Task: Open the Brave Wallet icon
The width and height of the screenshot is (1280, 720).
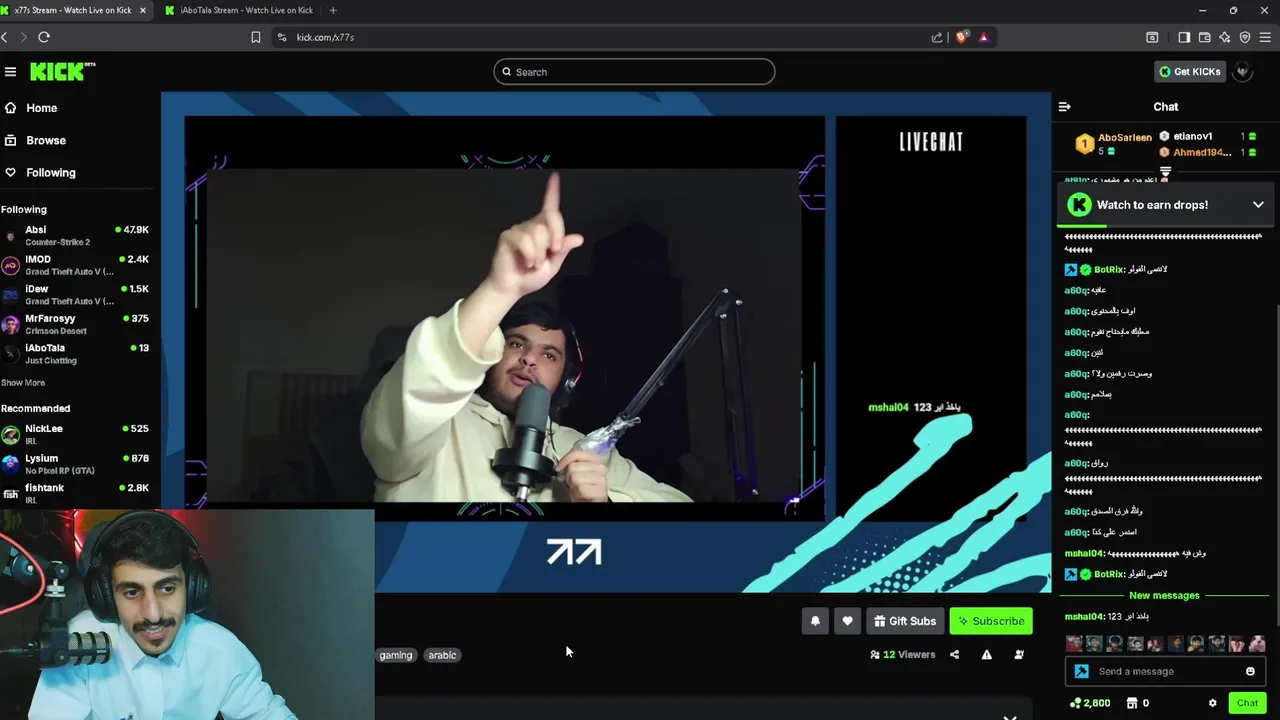Action: [x=1204, y=37]
